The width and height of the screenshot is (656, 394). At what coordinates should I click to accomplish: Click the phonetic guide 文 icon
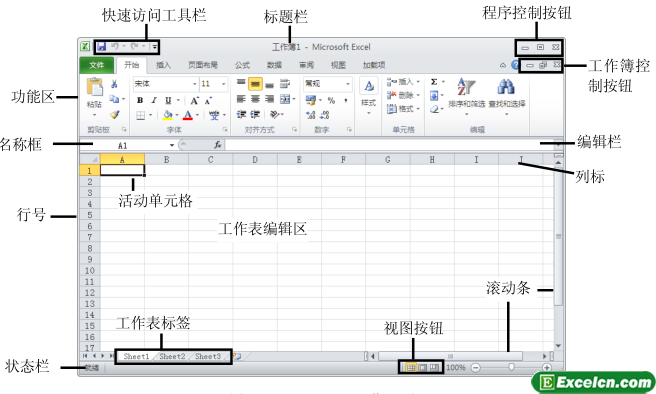214,115
